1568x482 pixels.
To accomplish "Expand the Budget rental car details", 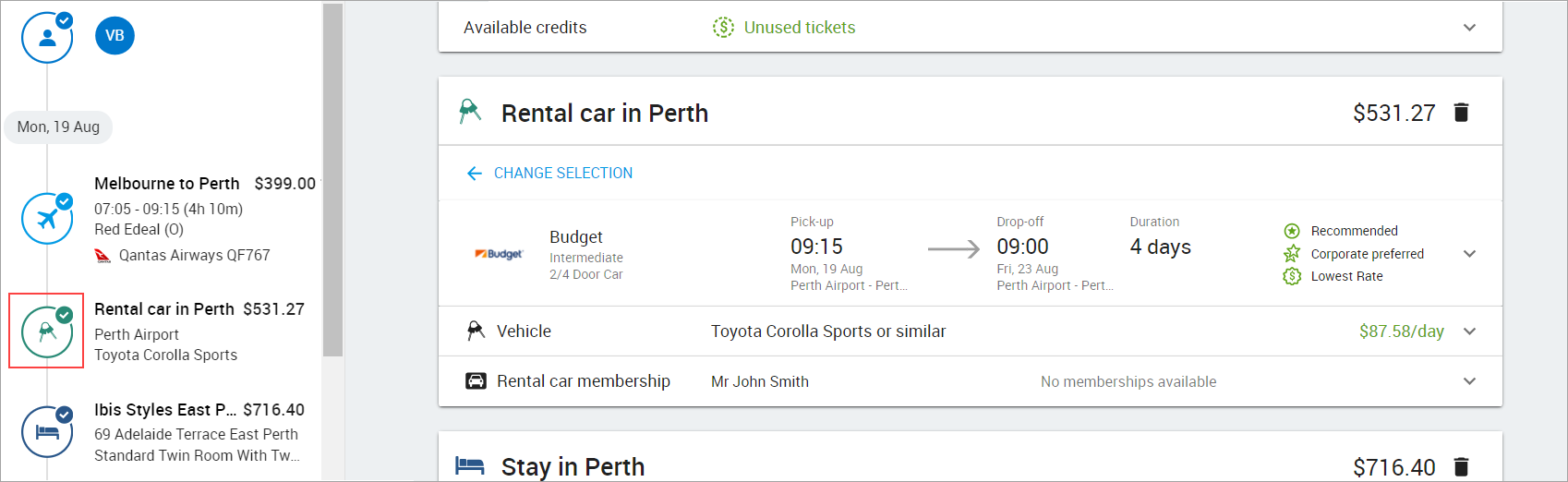I will click(x=1469, y=254).
